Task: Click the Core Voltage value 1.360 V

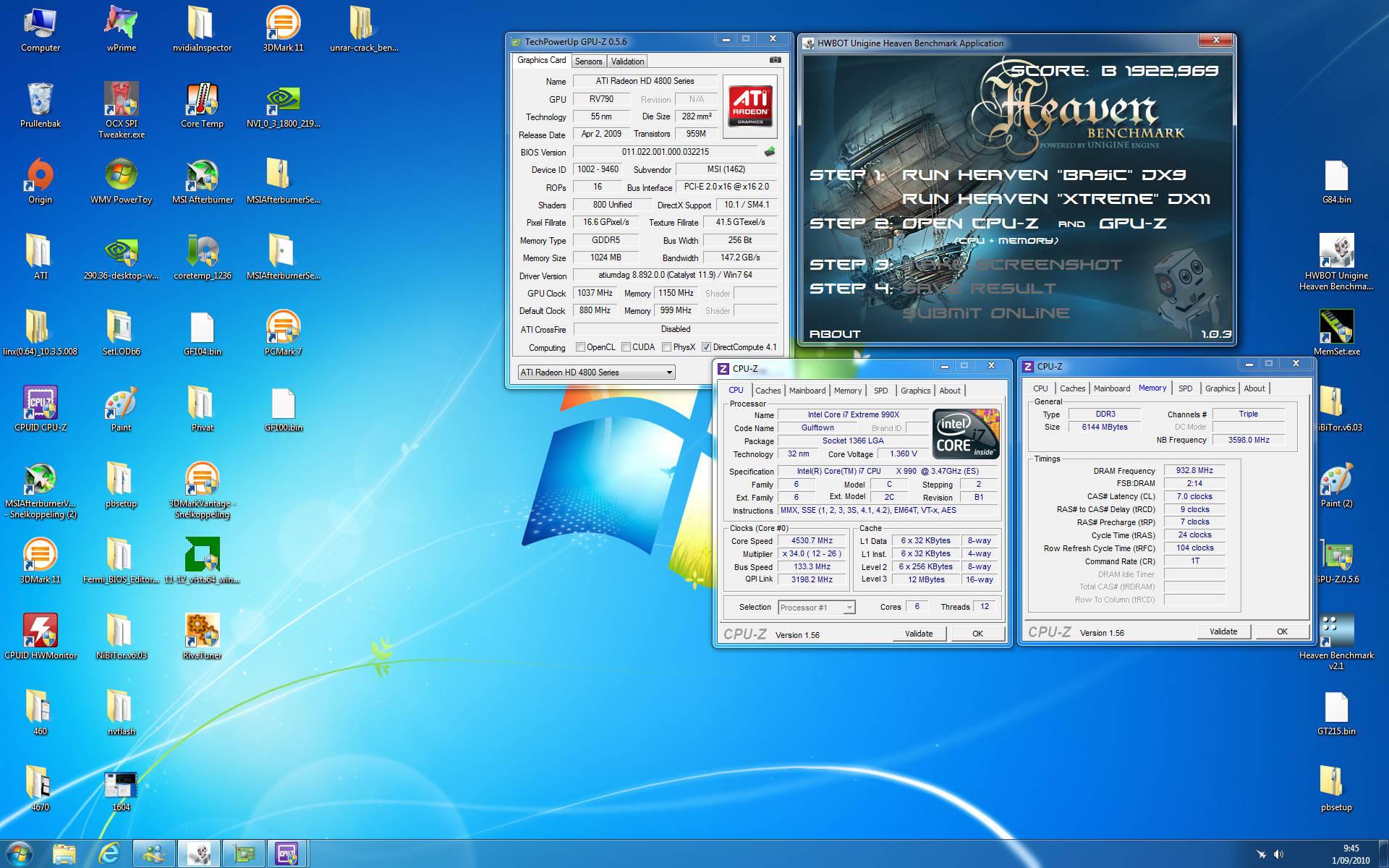Action: (903, 454)
